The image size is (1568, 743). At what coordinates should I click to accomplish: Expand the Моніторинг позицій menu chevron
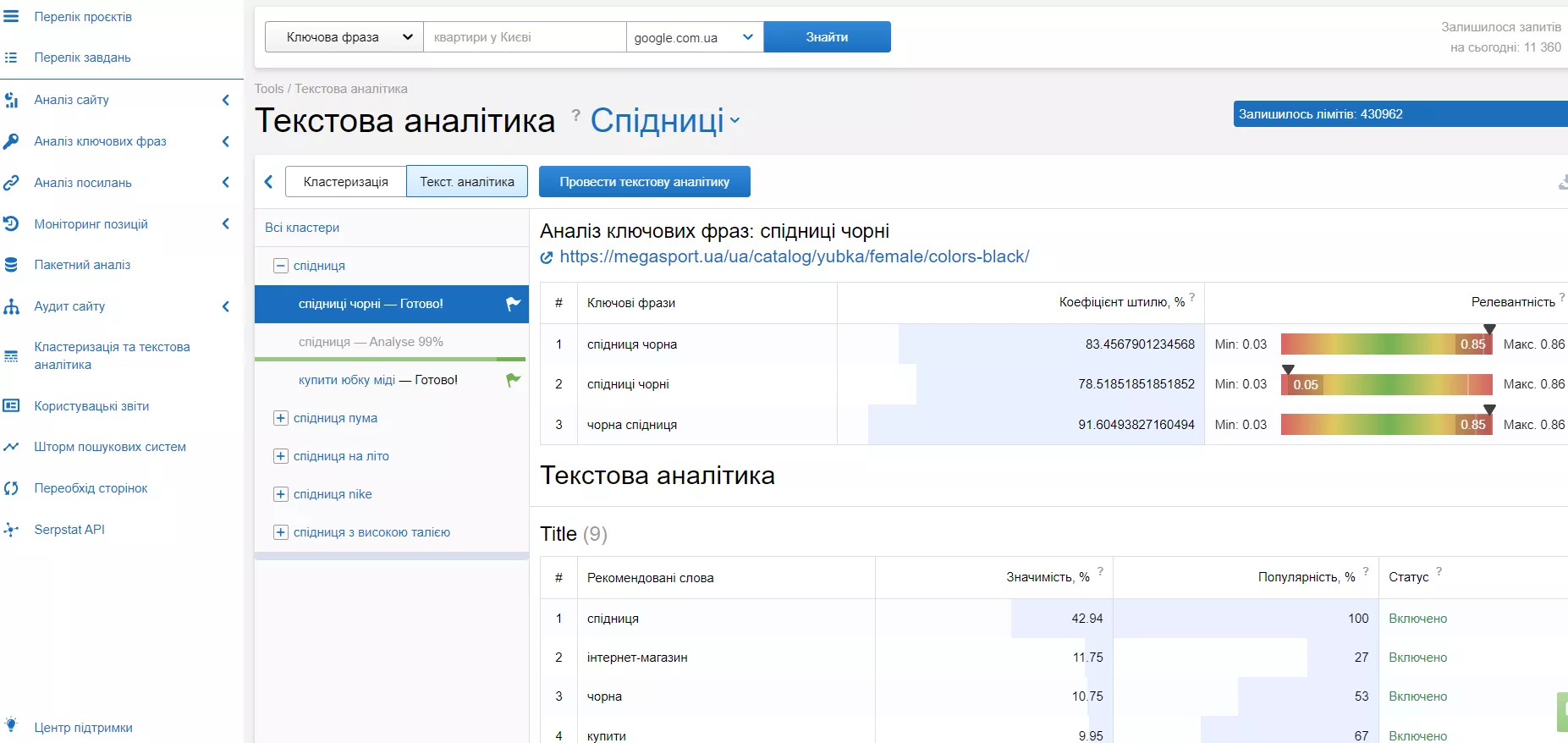[x=226, y=223]
